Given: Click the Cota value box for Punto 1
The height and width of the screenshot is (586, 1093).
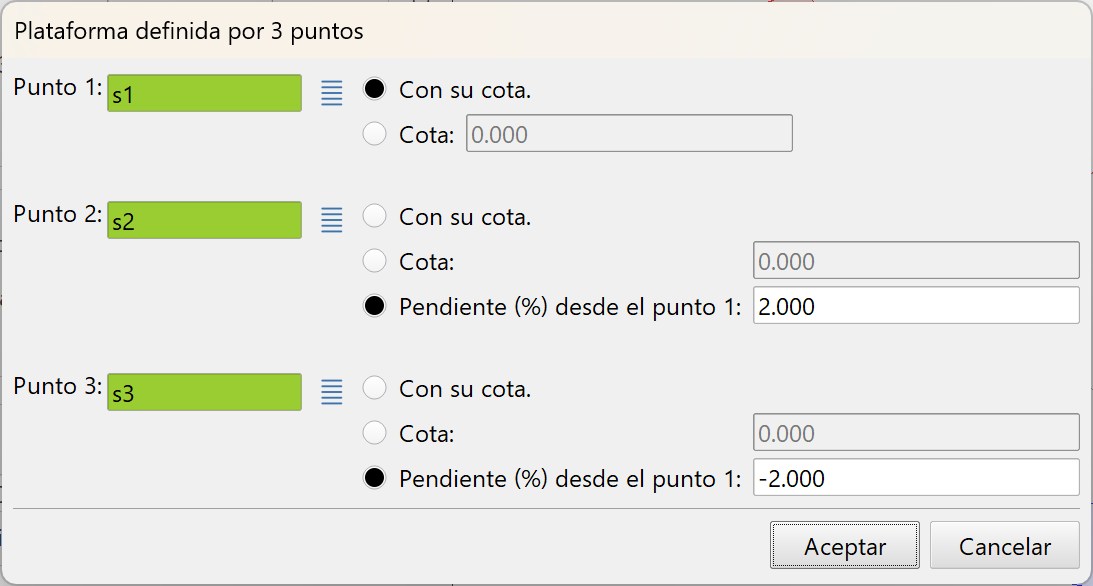Looking at the screenshot, I should 629,133.
